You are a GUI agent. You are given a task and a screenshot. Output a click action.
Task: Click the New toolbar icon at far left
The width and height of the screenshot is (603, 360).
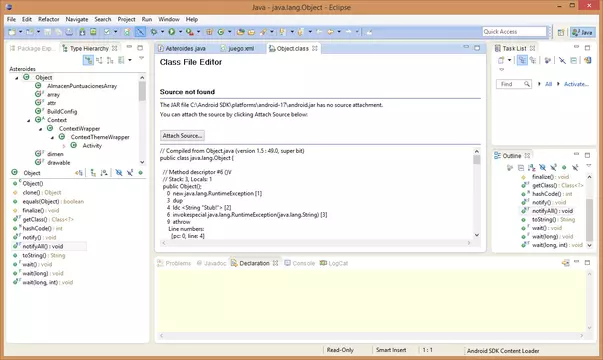(12, 32)
